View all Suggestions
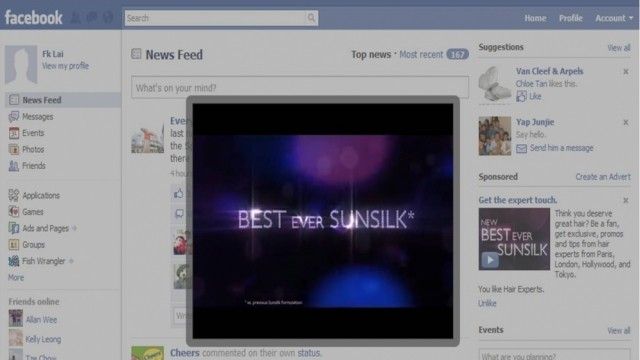Viewport: 640px width, 360px height. coord(619,48)
